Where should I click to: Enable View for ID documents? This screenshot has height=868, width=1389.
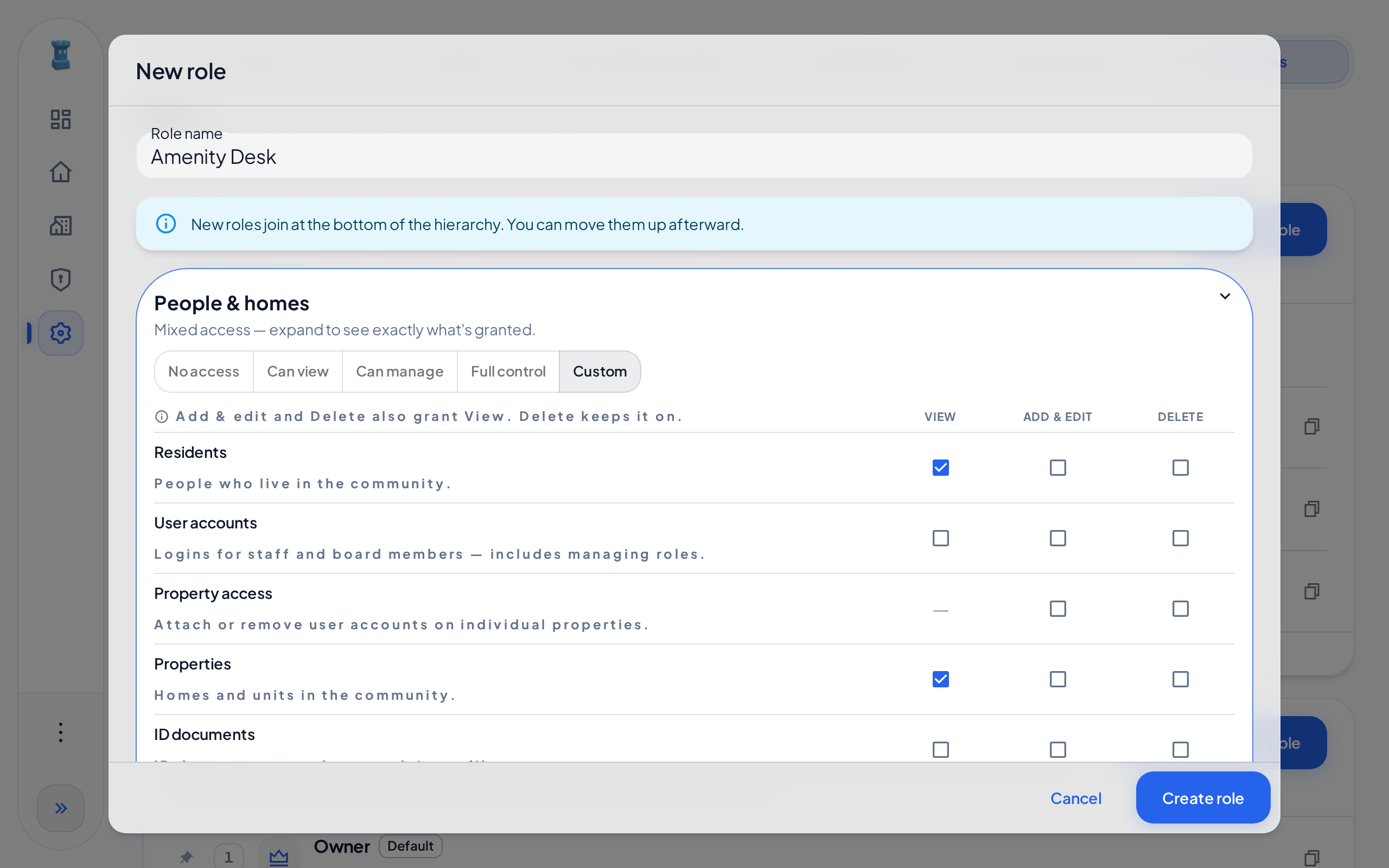tap(940, 750)
